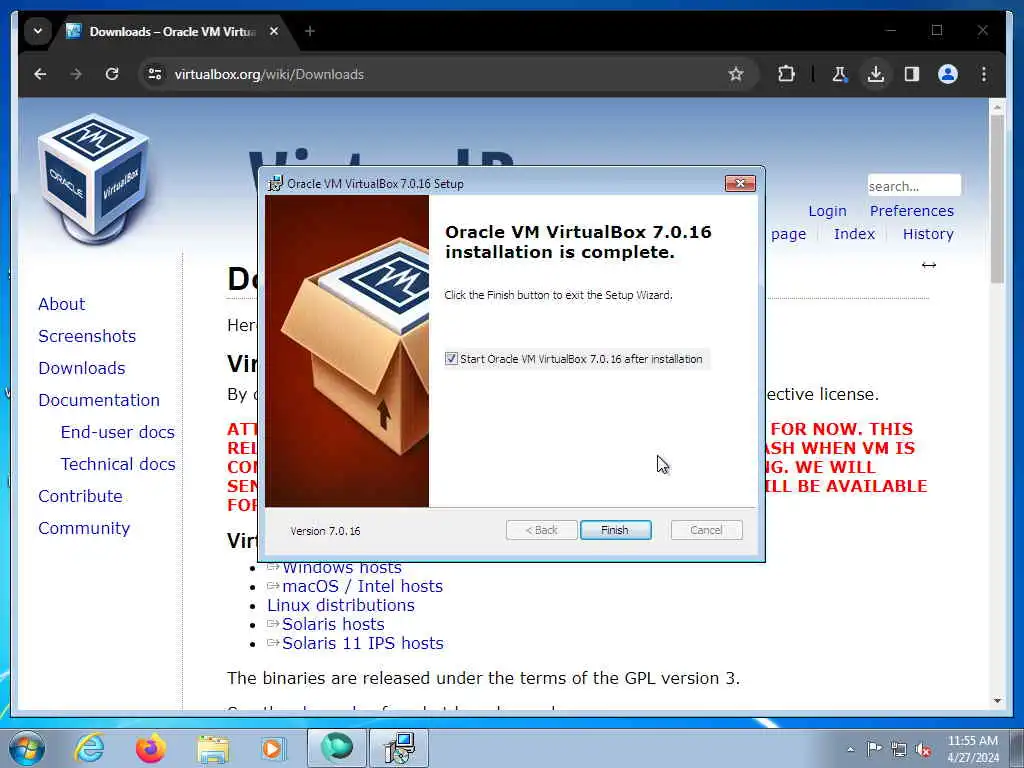Bookmark this page with the star icon
This screenshot has width=1024, height=768.
[x=736, y=74]
